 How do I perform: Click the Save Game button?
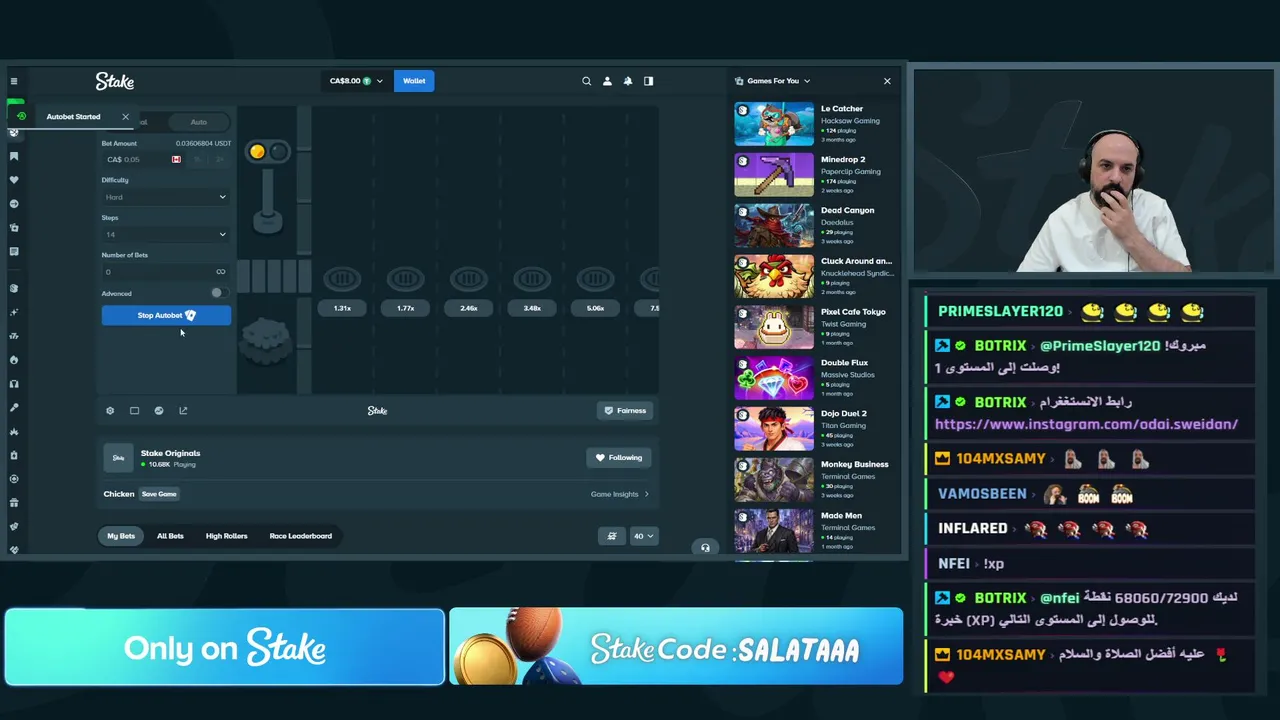[x=159, y=494]
